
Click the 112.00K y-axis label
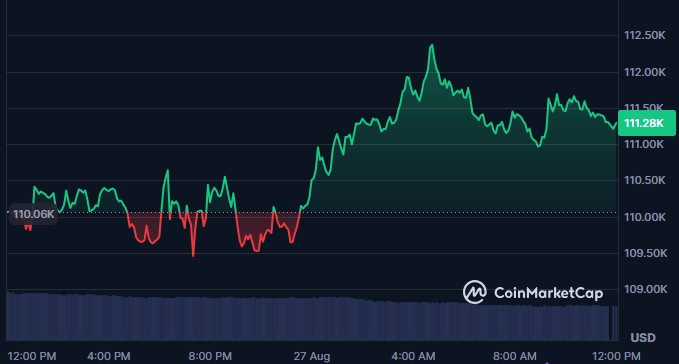[x=644, y=72]
